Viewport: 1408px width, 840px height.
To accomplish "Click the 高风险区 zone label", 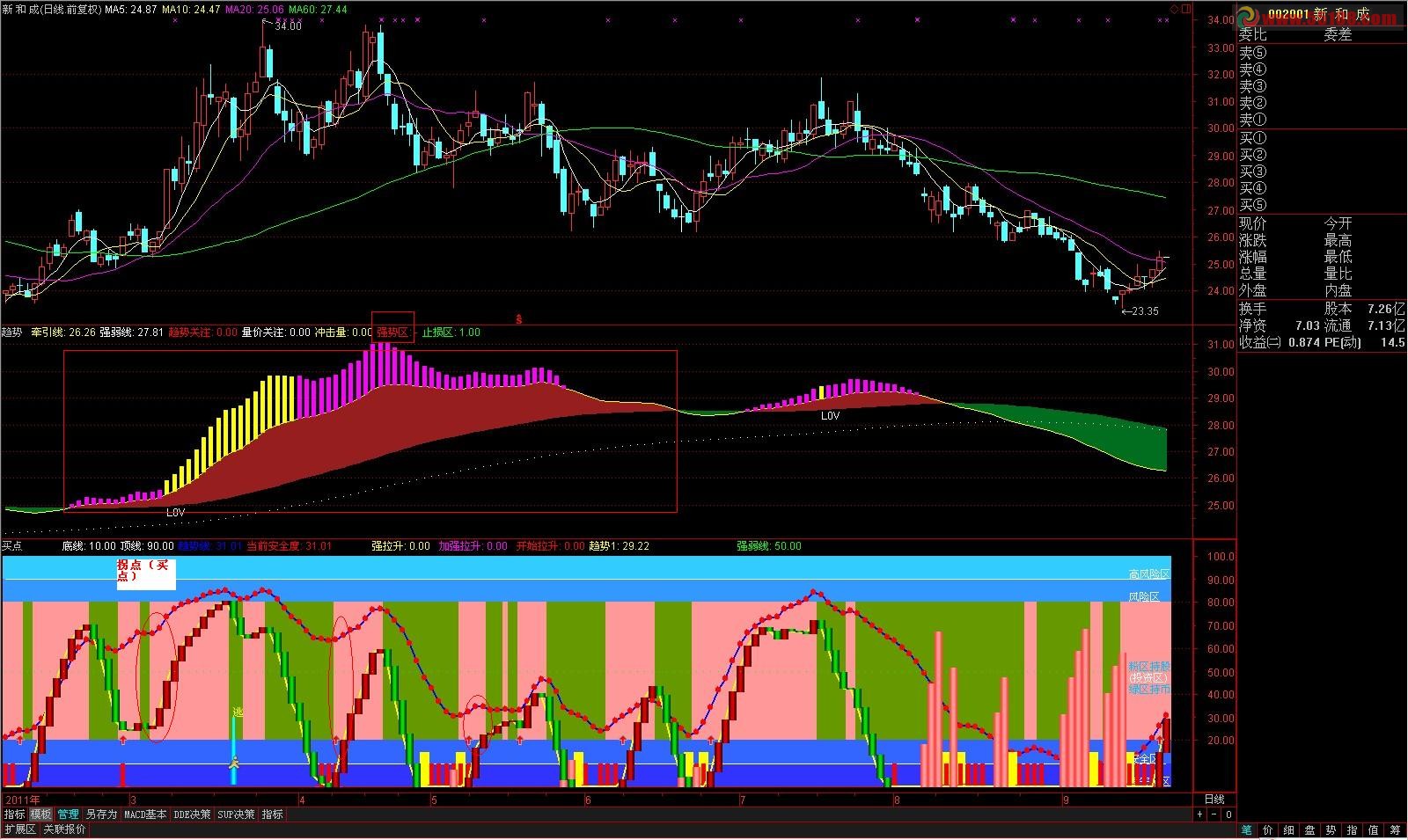I will pyautogui.click(x=1149, y=574).
